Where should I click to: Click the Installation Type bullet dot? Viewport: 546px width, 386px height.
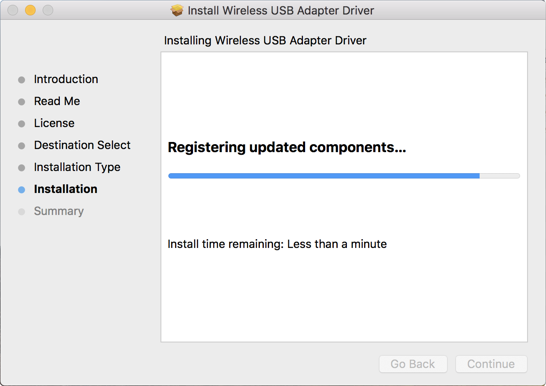coord(22,168)
